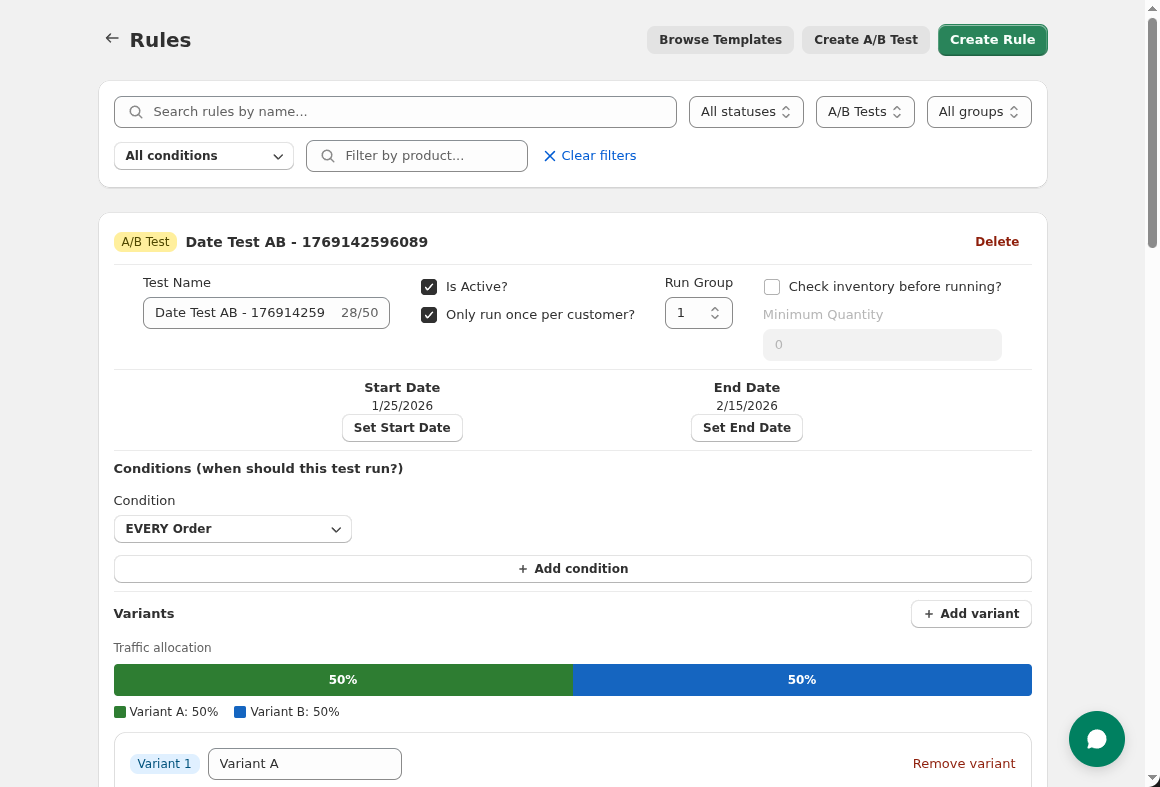Image resolution: width=1160 pixels, height=787 pixels.
Task: Click the plus icon on Add condition
Action: click(522, 568)
